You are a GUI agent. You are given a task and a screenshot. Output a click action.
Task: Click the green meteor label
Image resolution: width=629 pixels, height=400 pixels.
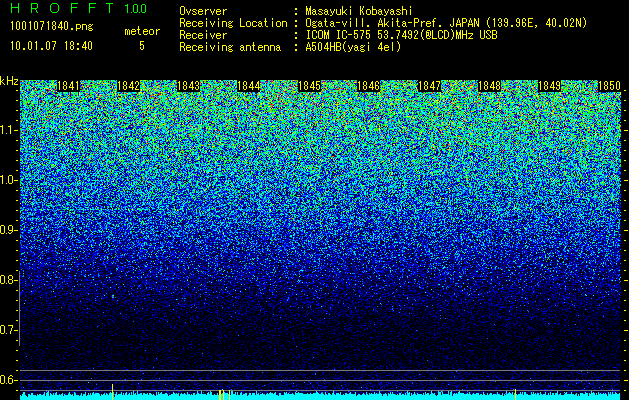pos(142,31)
